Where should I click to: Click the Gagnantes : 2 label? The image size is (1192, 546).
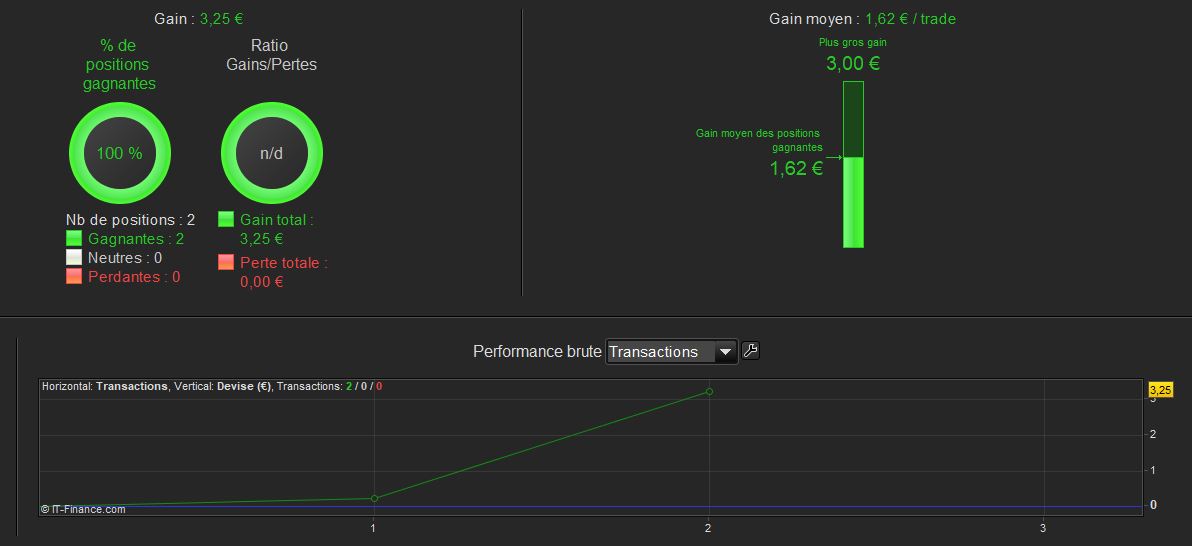[x=136, y=239]
